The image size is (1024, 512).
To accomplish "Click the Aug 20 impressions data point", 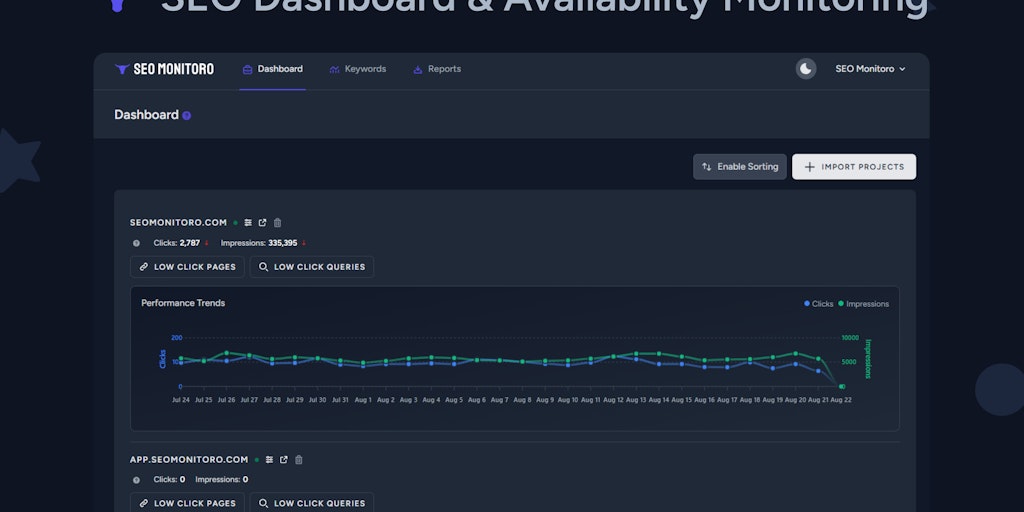I will click(795, 353).
